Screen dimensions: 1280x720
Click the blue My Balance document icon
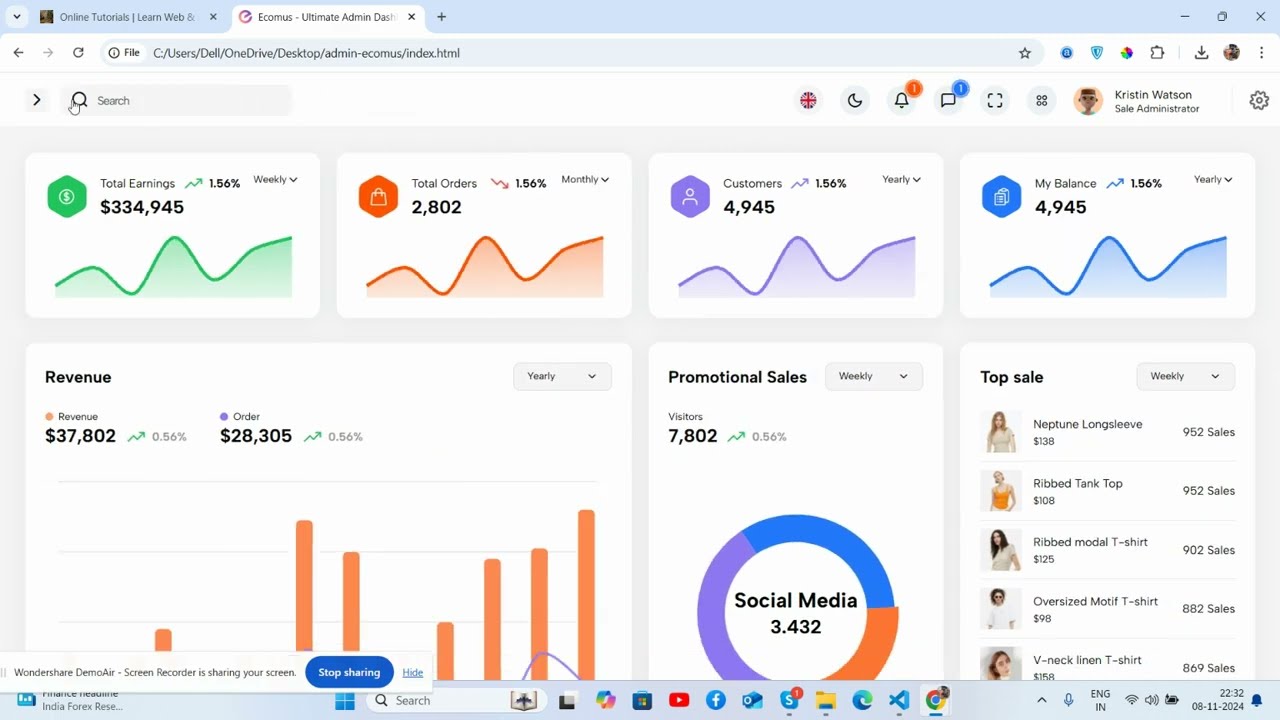[1002, 197]
